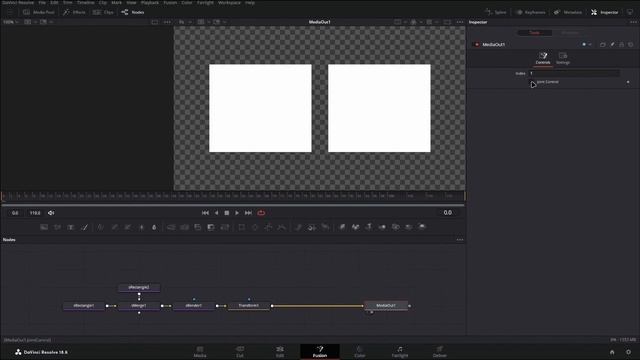The height and width of the screenshot is (360, 640).
Task: Go to the Fairlight page
Action: point(400,351)
